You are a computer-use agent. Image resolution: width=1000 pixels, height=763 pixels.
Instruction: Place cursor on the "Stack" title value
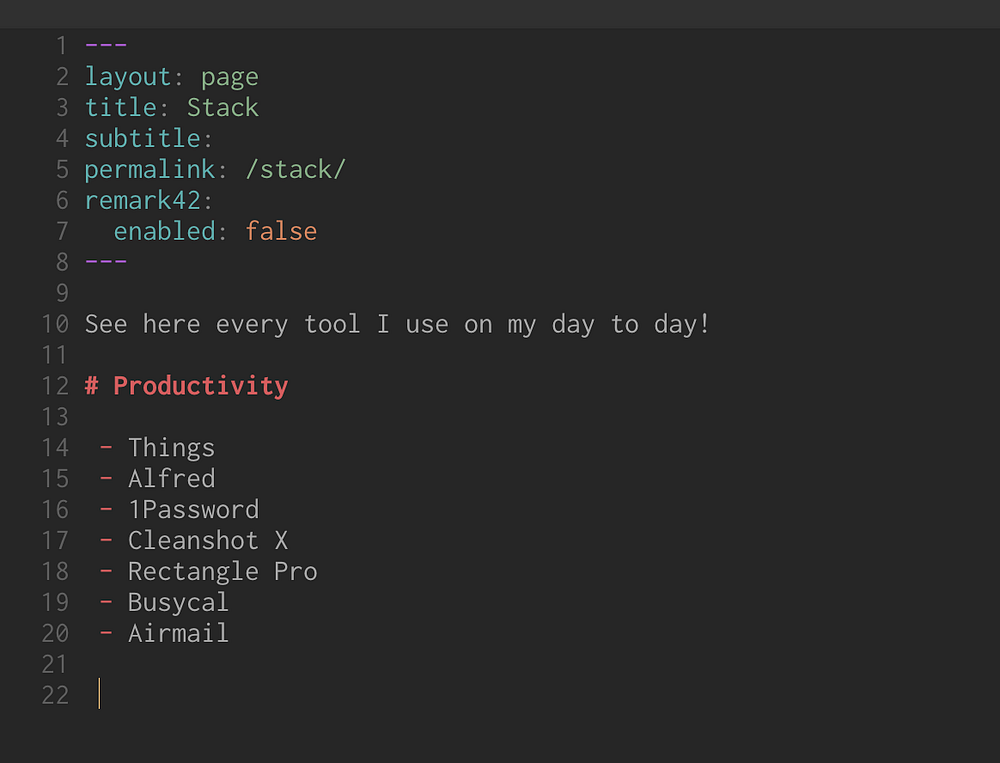[222, 108]
